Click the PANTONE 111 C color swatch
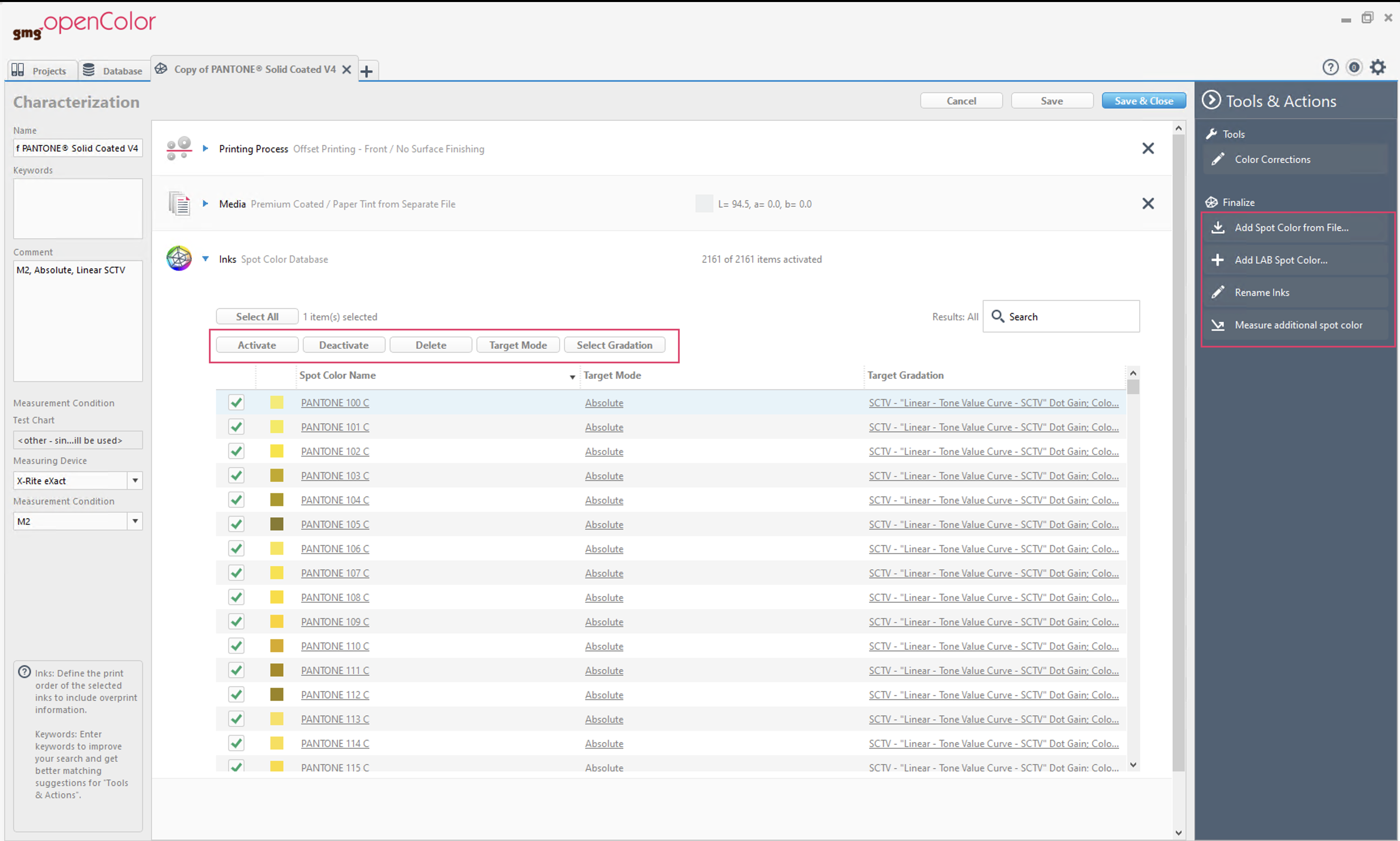The width and height of the screenshot is (1400, 841). pyautogui.click(x=276, y=671)
